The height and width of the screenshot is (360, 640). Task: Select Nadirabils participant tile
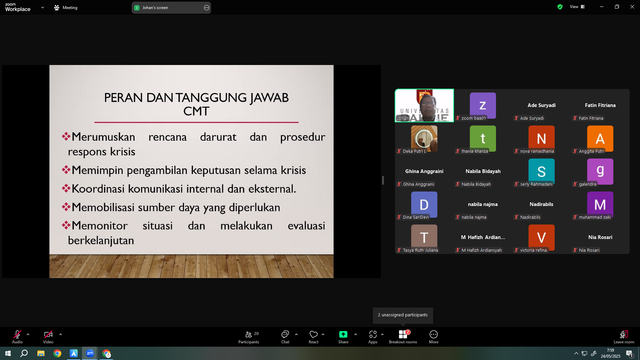click(542, 204)
